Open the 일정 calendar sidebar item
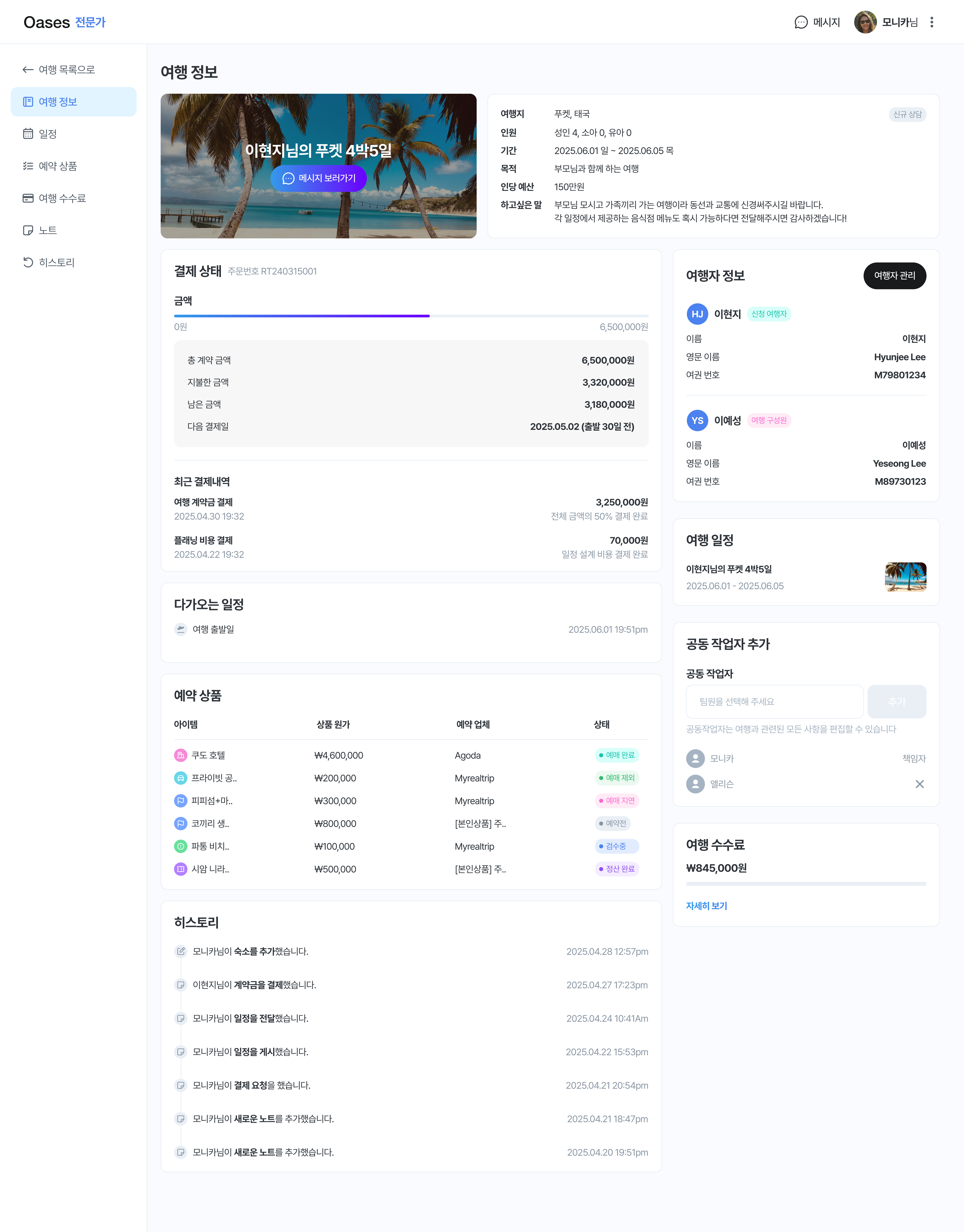Image resolution: width=964 pixels, height=1232 pixels. click(x=47, y=134)
